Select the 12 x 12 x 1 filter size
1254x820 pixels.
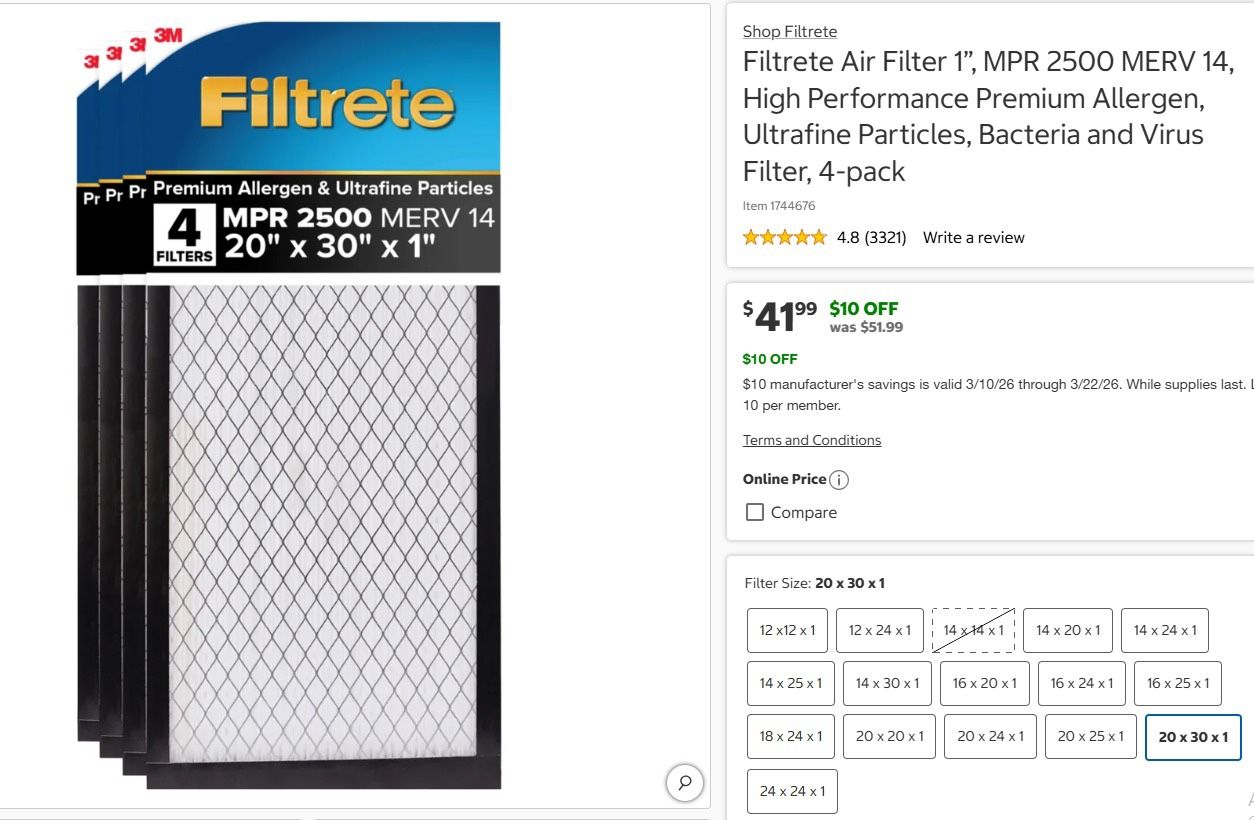point(787,630)
